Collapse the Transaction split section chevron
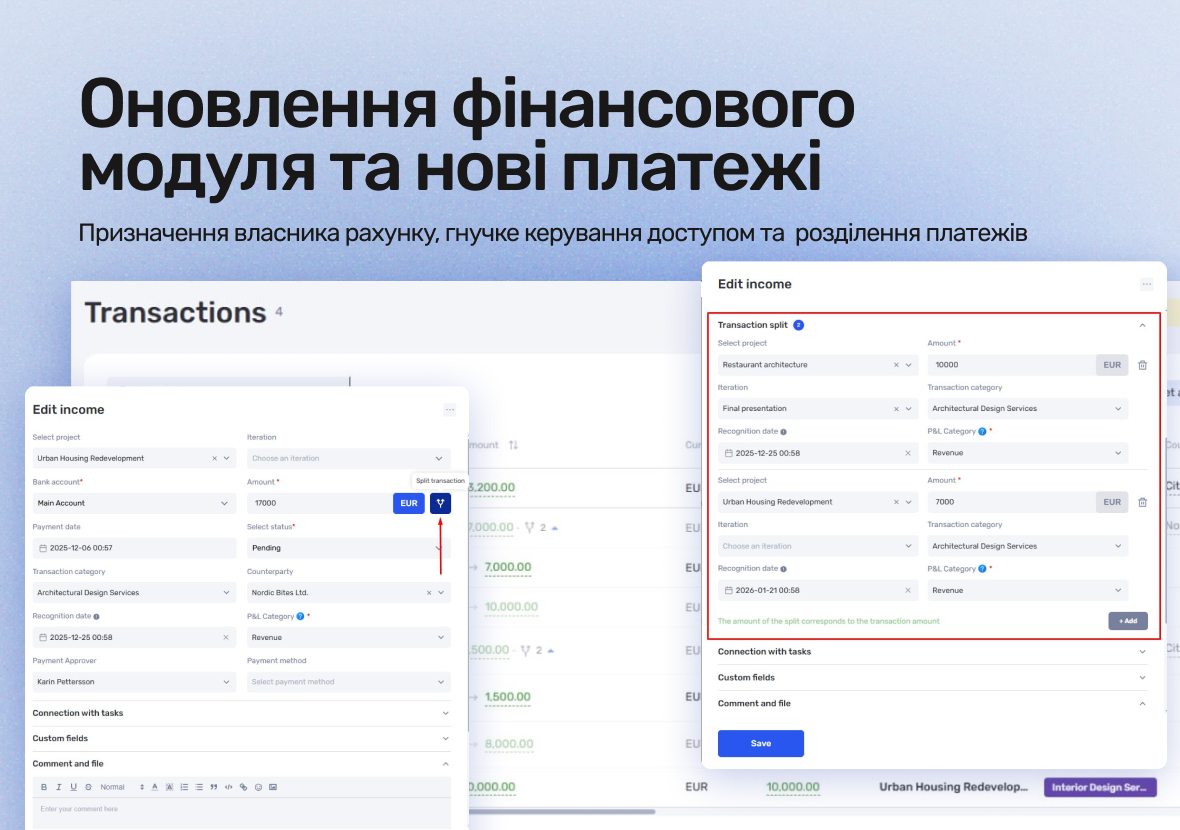This screenshot has height=830, width=1180. click(x=1142, y=325)
